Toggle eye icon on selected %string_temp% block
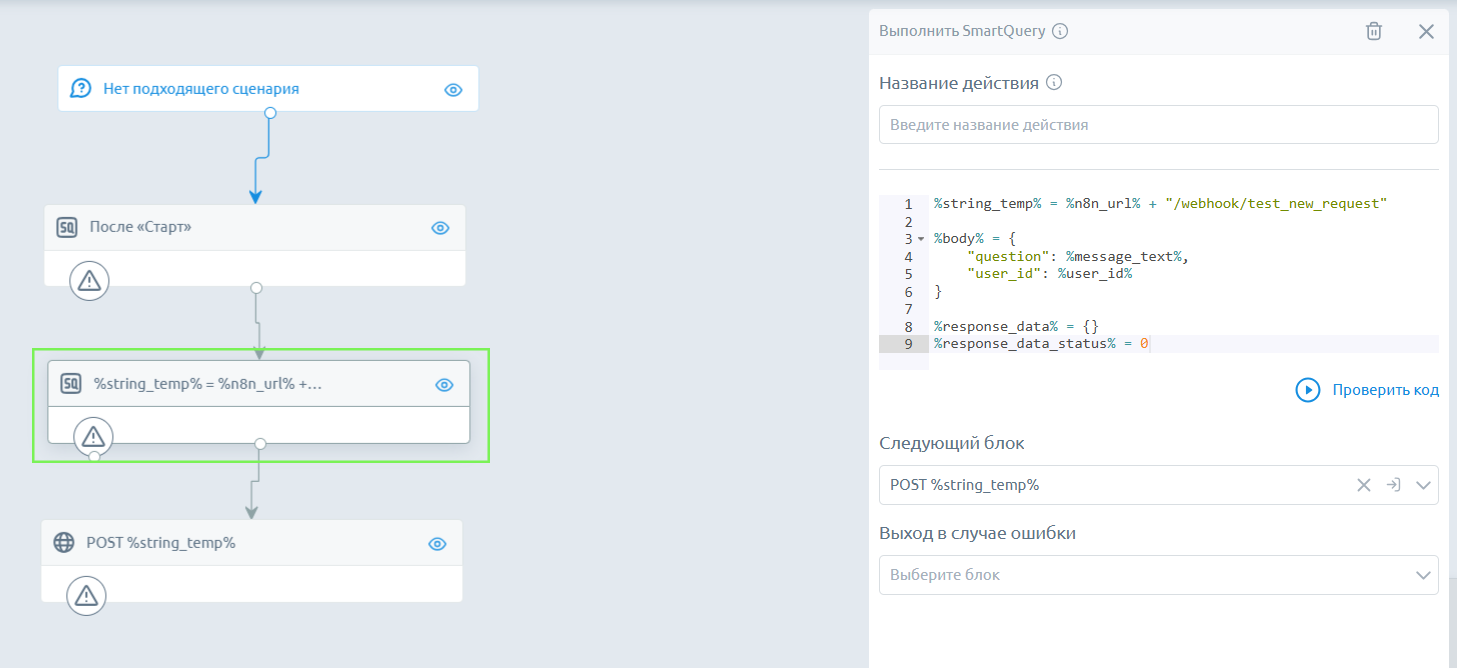 tap(445, 385)
